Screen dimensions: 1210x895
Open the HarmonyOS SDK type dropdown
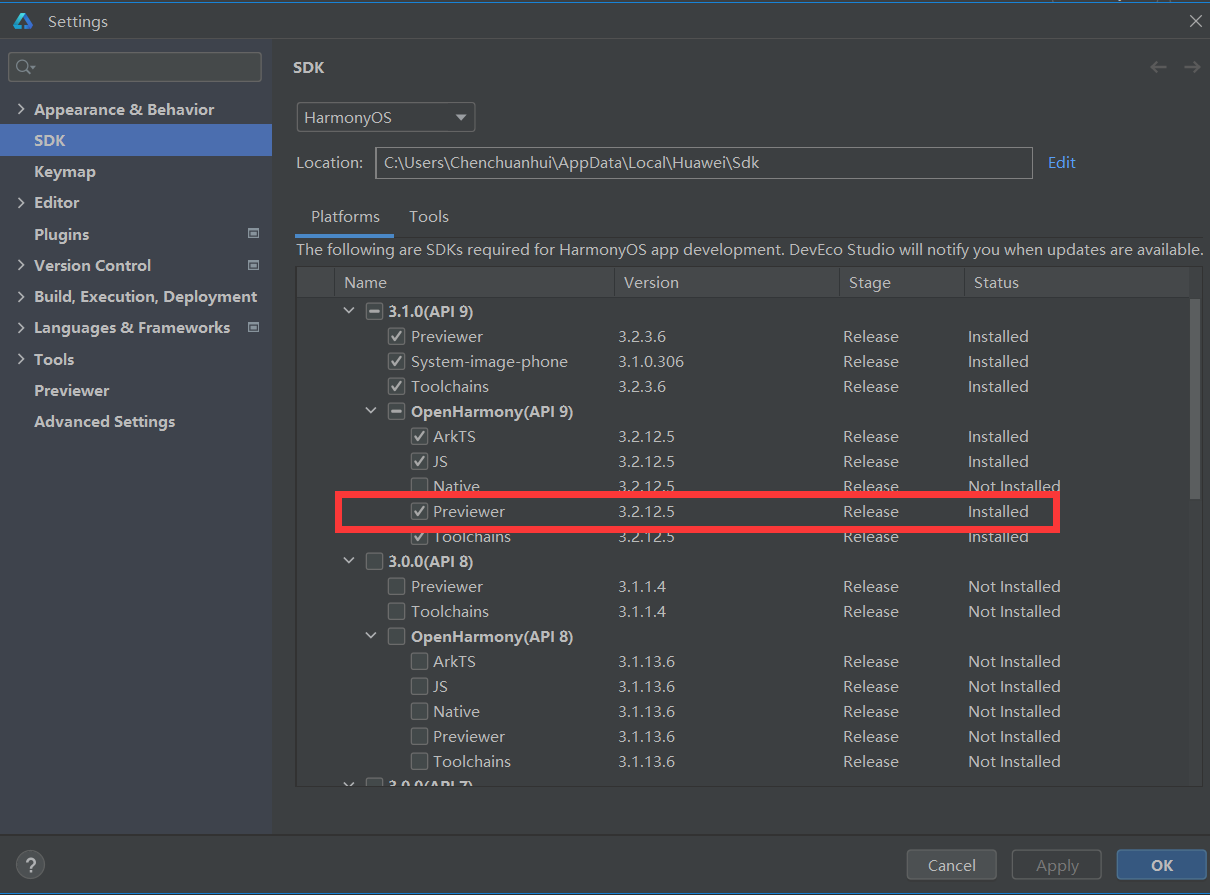[x=386, y=117]
